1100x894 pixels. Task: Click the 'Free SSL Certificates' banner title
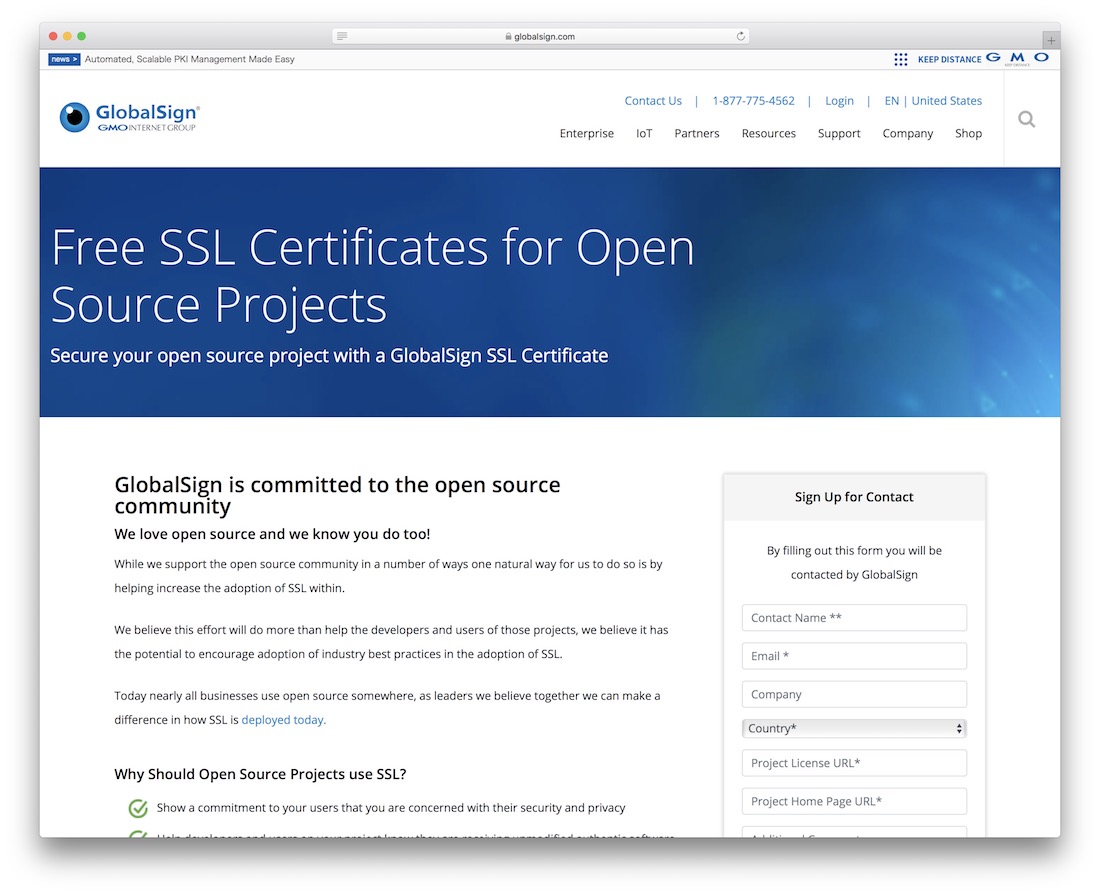point(373,276)
